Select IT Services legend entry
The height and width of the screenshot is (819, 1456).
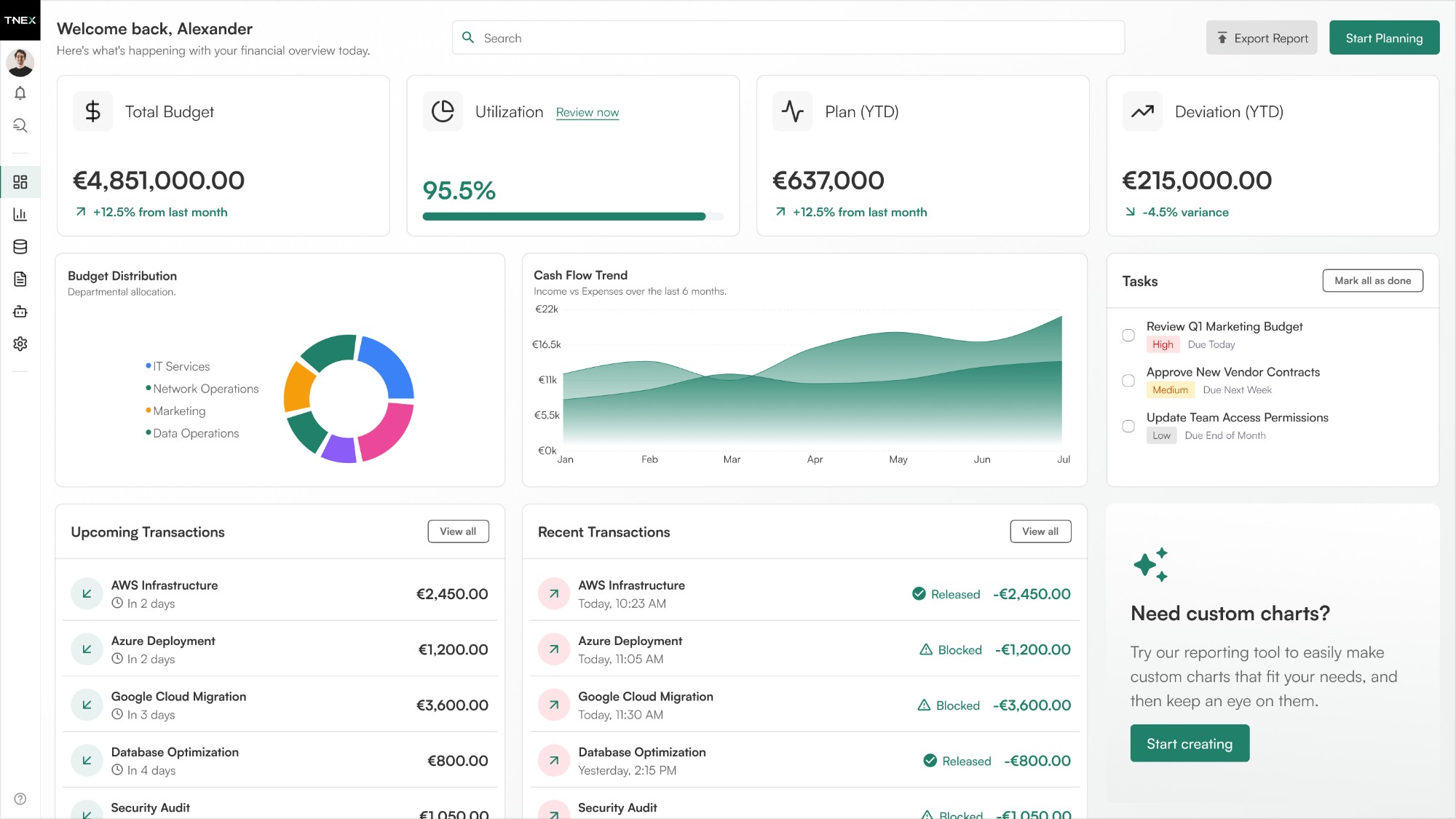coord(178,366)
